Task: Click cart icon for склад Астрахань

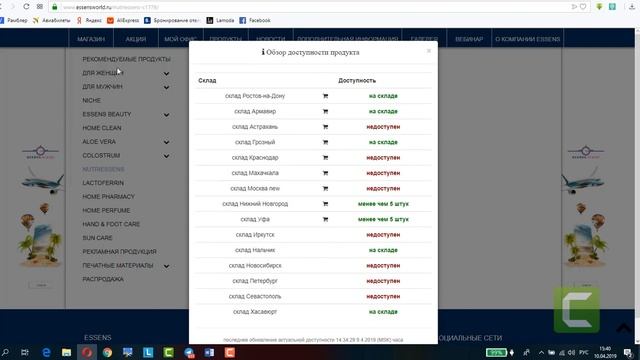Action: [x=325, y=127]
